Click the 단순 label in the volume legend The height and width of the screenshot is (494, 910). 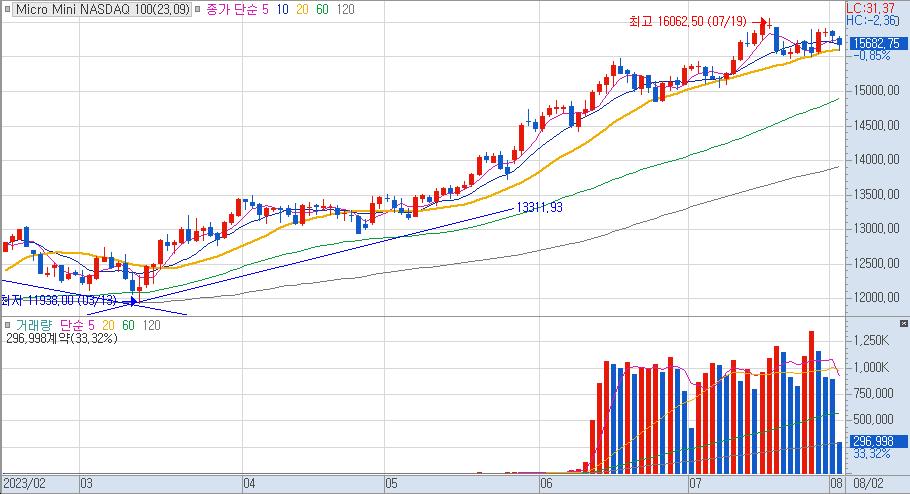pyautogui.click(x=72, y=325)
